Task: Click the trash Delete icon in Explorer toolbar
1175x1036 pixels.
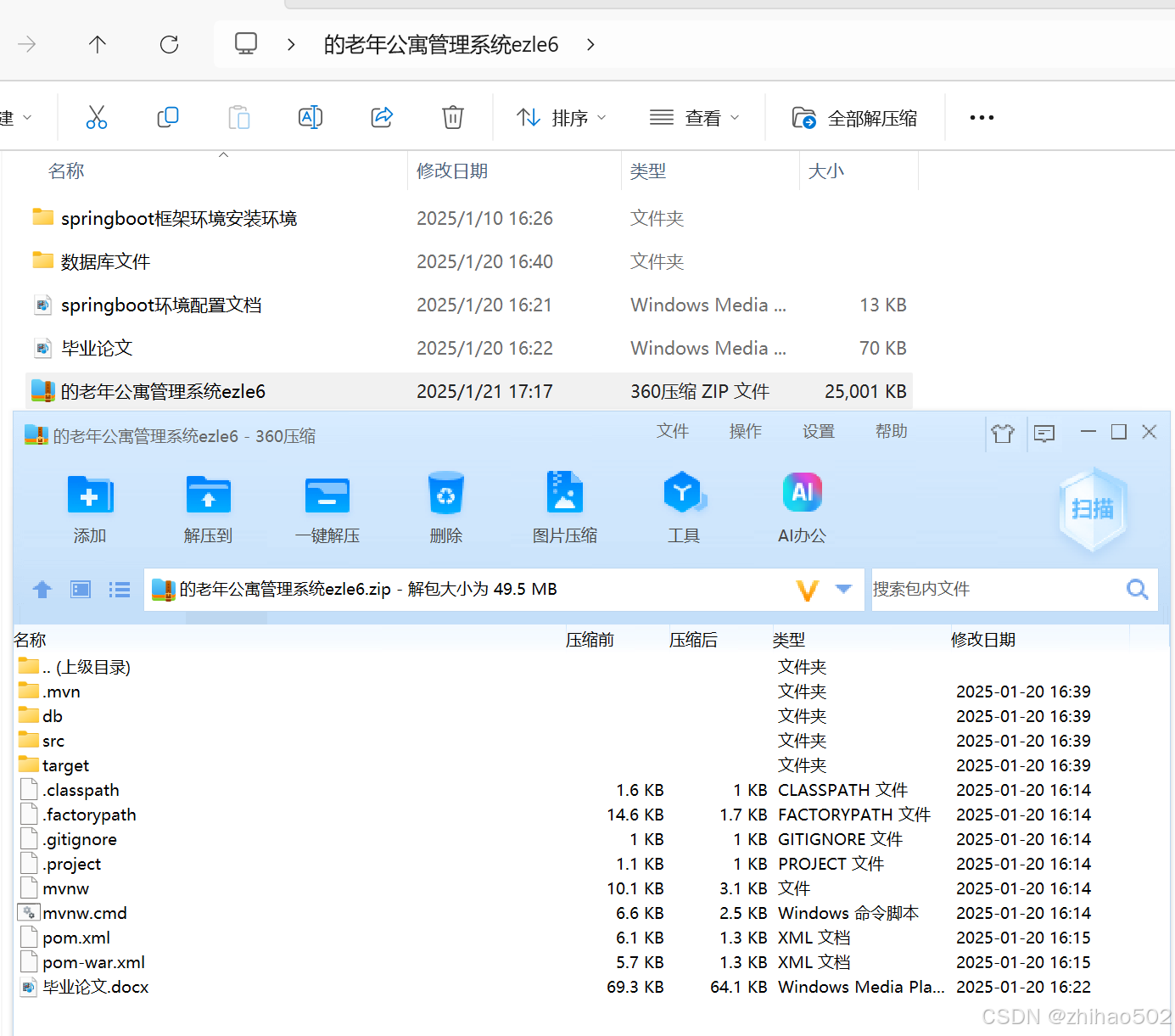Action: 453,117
